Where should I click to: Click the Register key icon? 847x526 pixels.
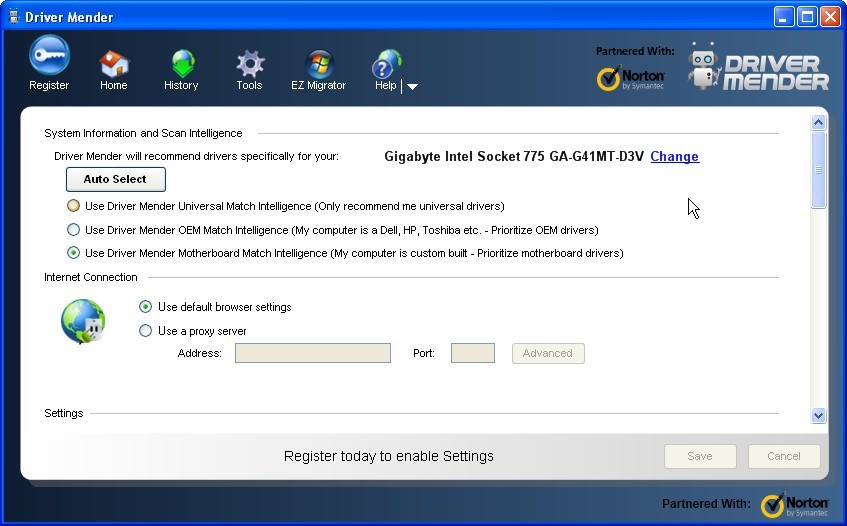[x=49, y=55]
